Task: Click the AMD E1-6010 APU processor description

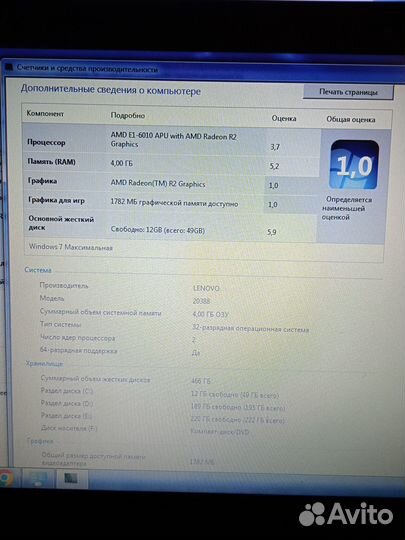Action: (174, 140)
